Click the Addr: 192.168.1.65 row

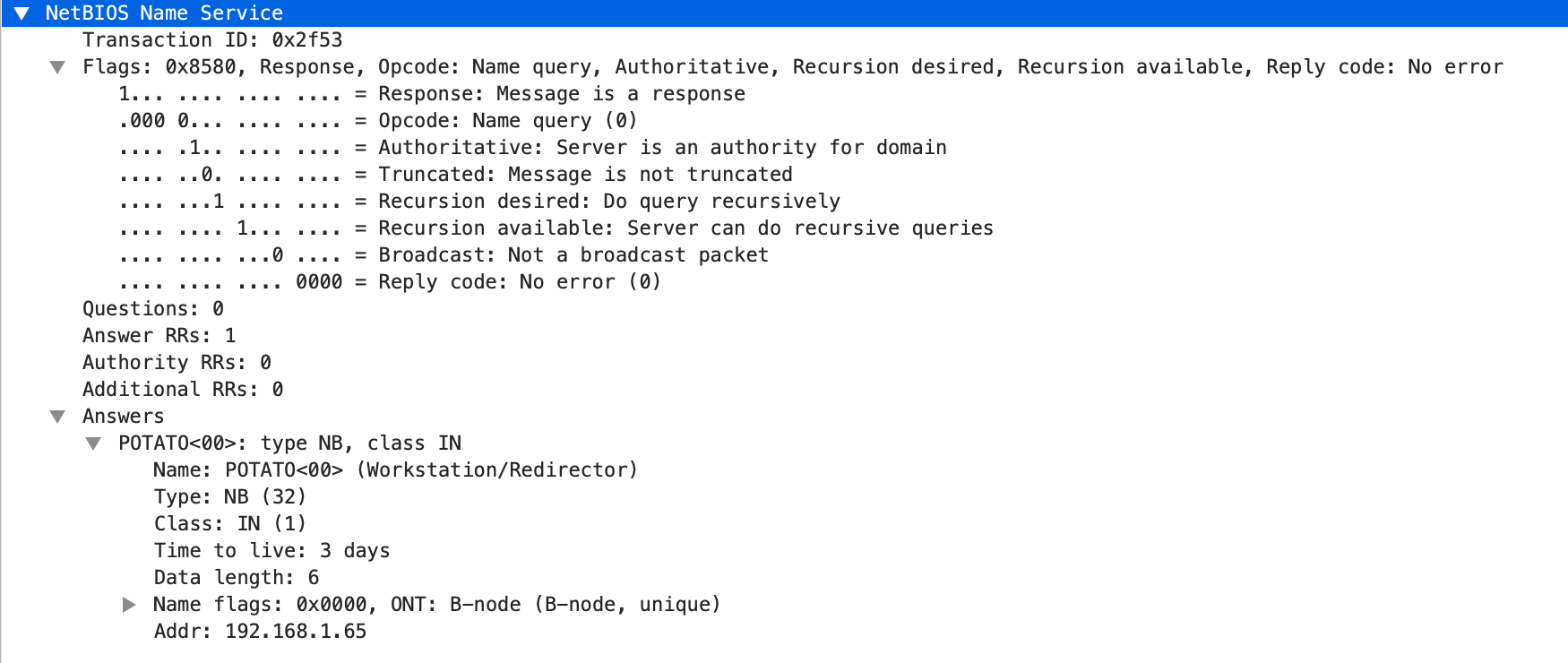(x=260, y=632)
